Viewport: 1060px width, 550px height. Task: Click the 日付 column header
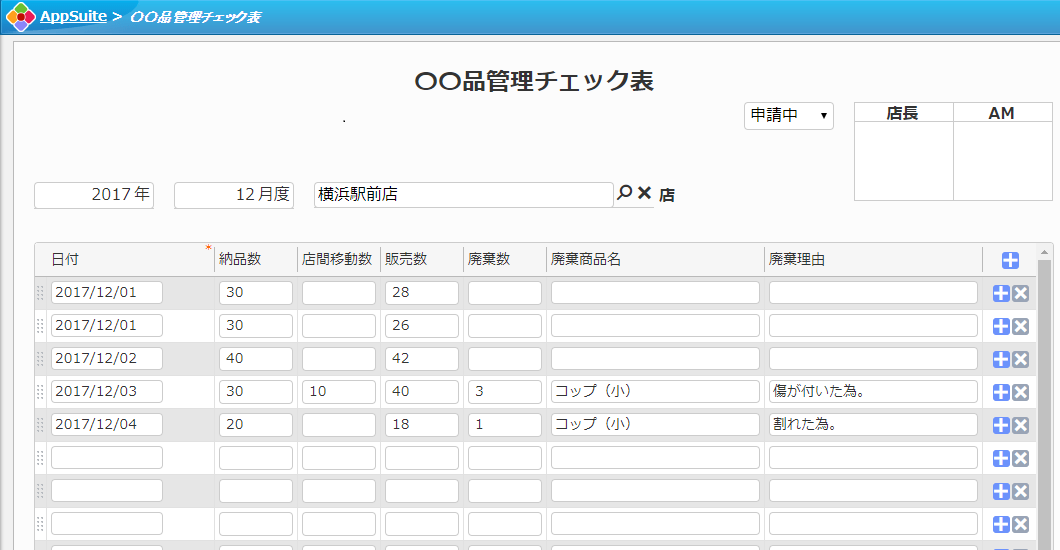(x=66, y=259)
